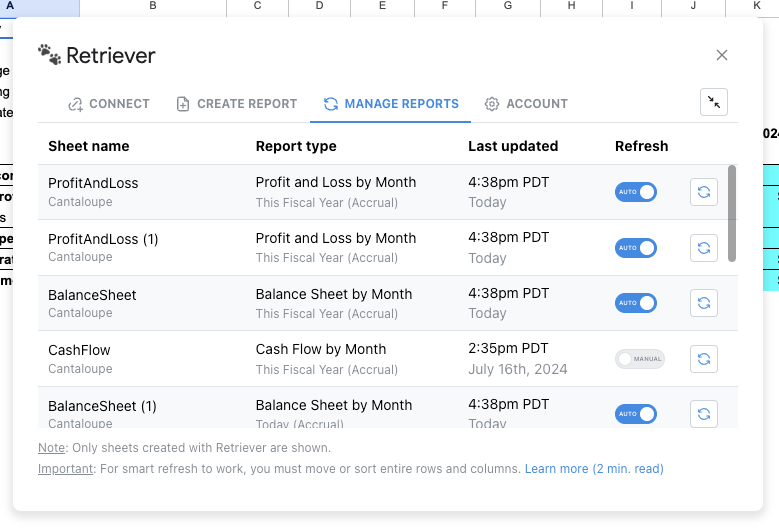Refresh the BalanceSheet report now
This screenshot has width=779, height=528.
pos(704,303)
